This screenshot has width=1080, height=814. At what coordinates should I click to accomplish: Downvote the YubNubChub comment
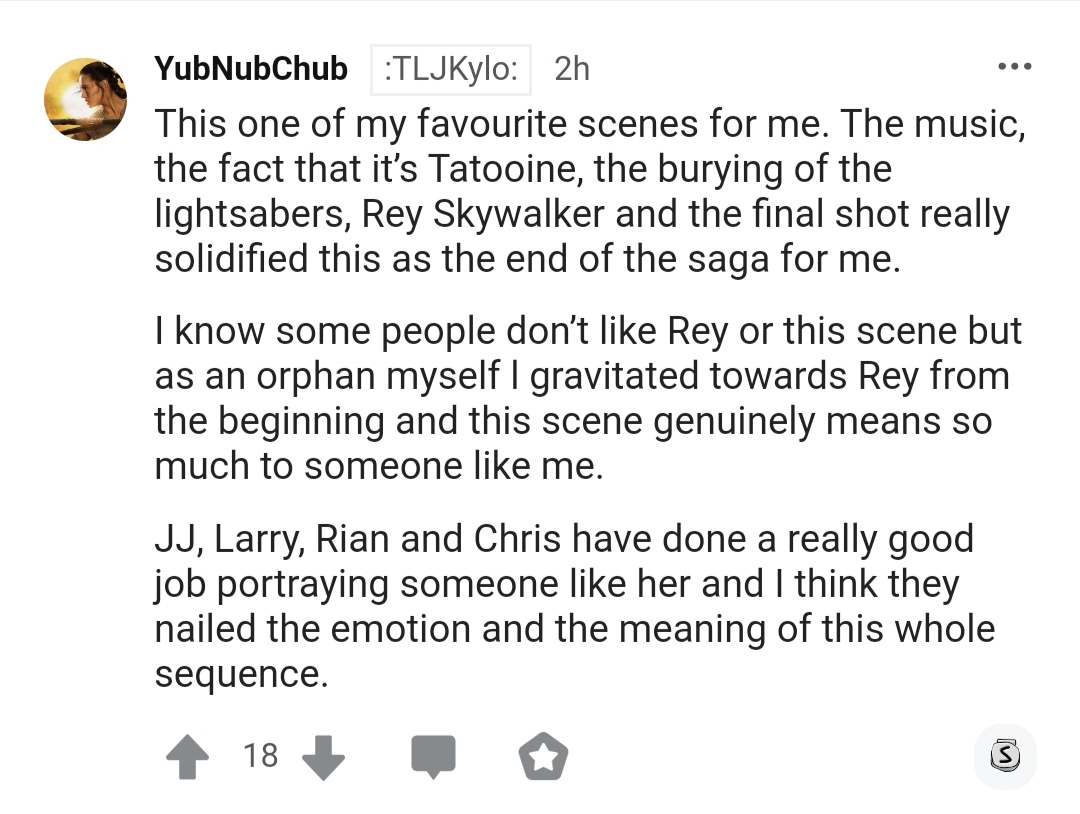[323, 757]
